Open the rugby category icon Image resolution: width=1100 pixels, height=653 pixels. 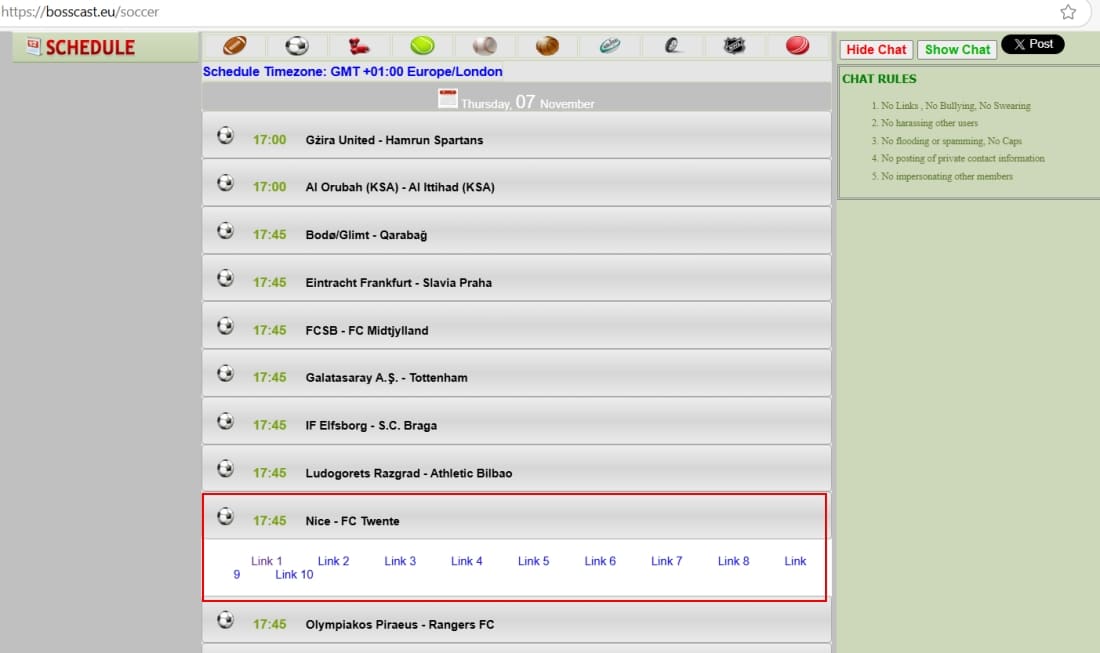610,46
